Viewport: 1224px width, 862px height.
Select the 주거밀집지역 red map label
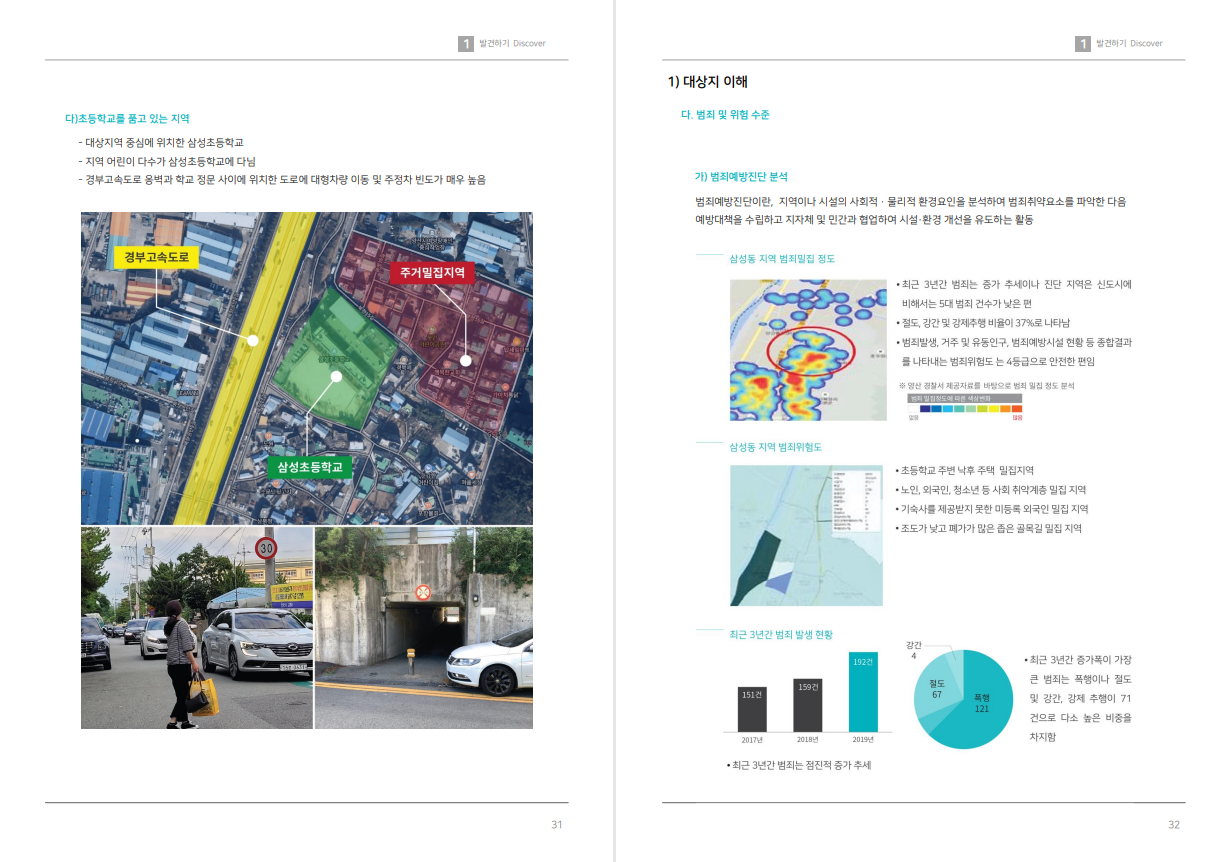[x=432, y=271]
